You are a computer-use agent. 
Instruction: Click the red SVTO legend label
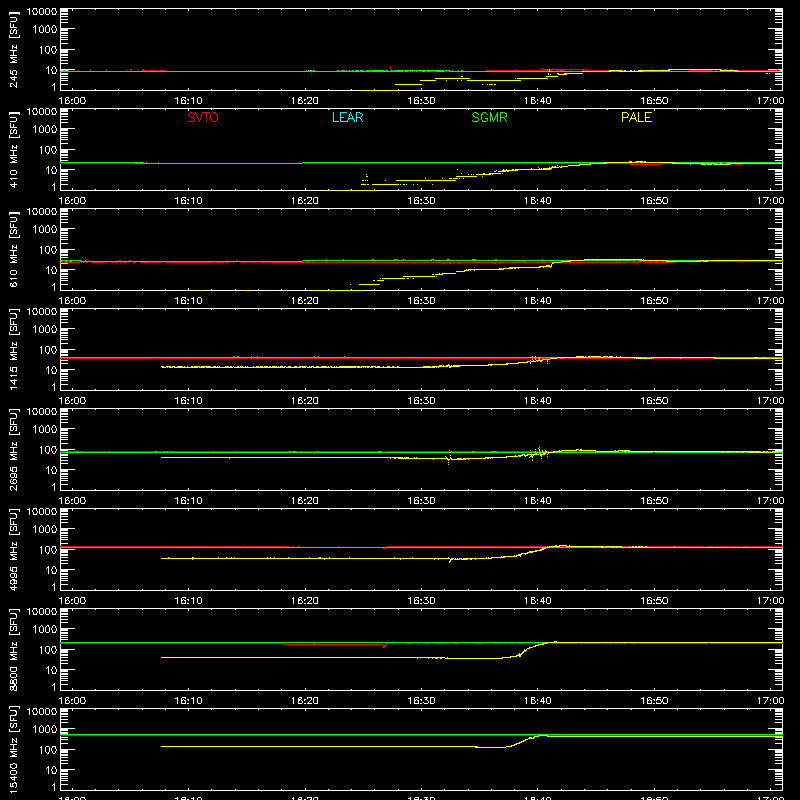click(203, 117)
